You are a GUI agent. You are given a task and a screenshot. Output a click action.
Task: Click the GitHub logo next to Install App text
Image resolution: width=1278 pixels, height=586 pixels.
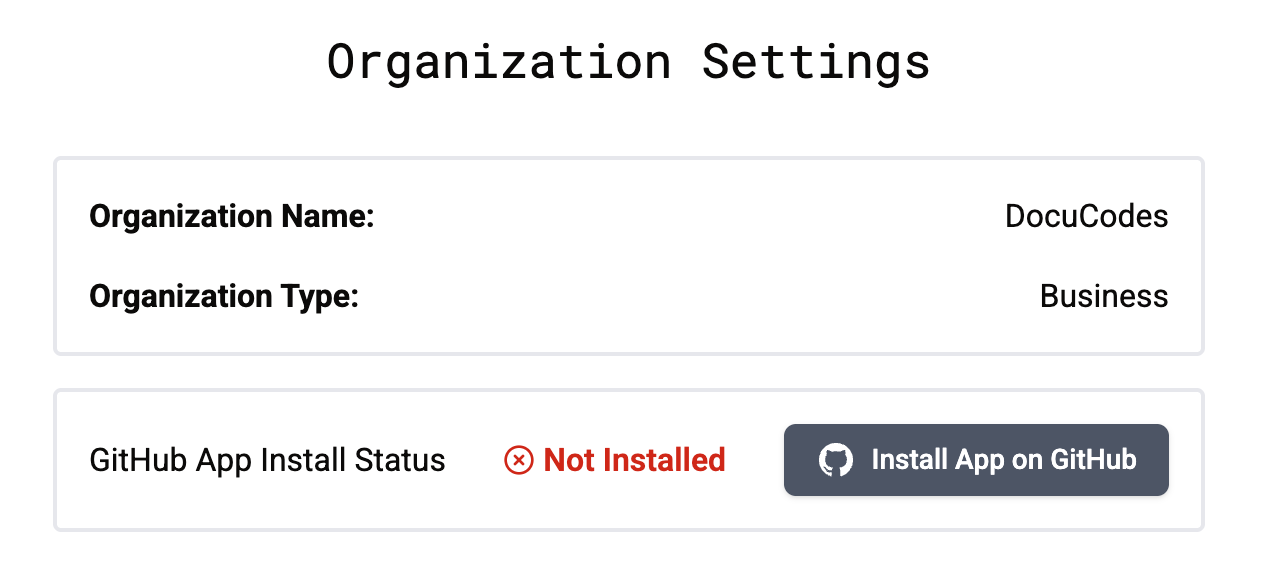click(x=838, y=460)
